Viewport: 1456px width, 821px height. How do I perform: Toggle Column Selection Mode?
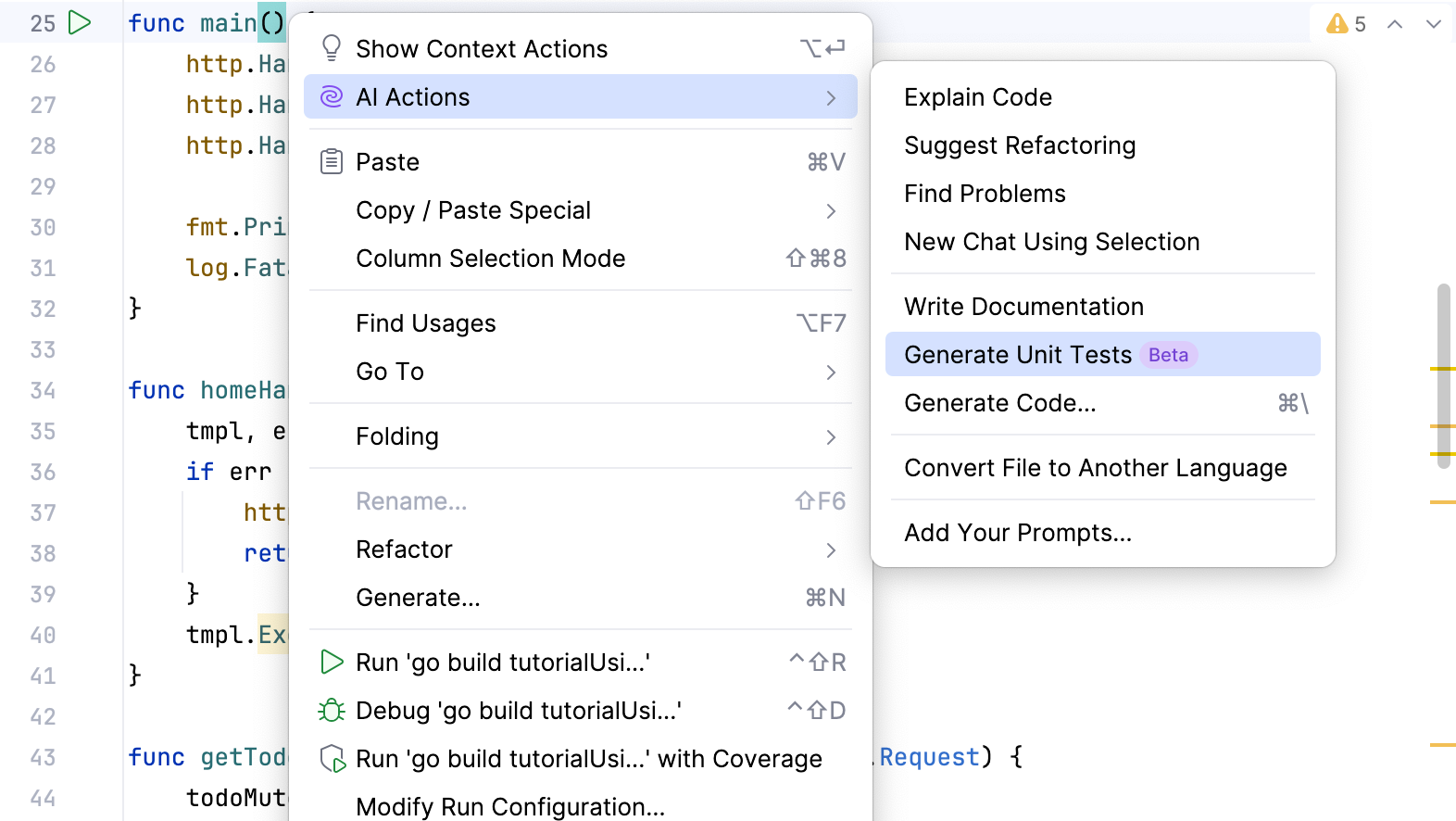pyautogui.click(x=491, y=259)
